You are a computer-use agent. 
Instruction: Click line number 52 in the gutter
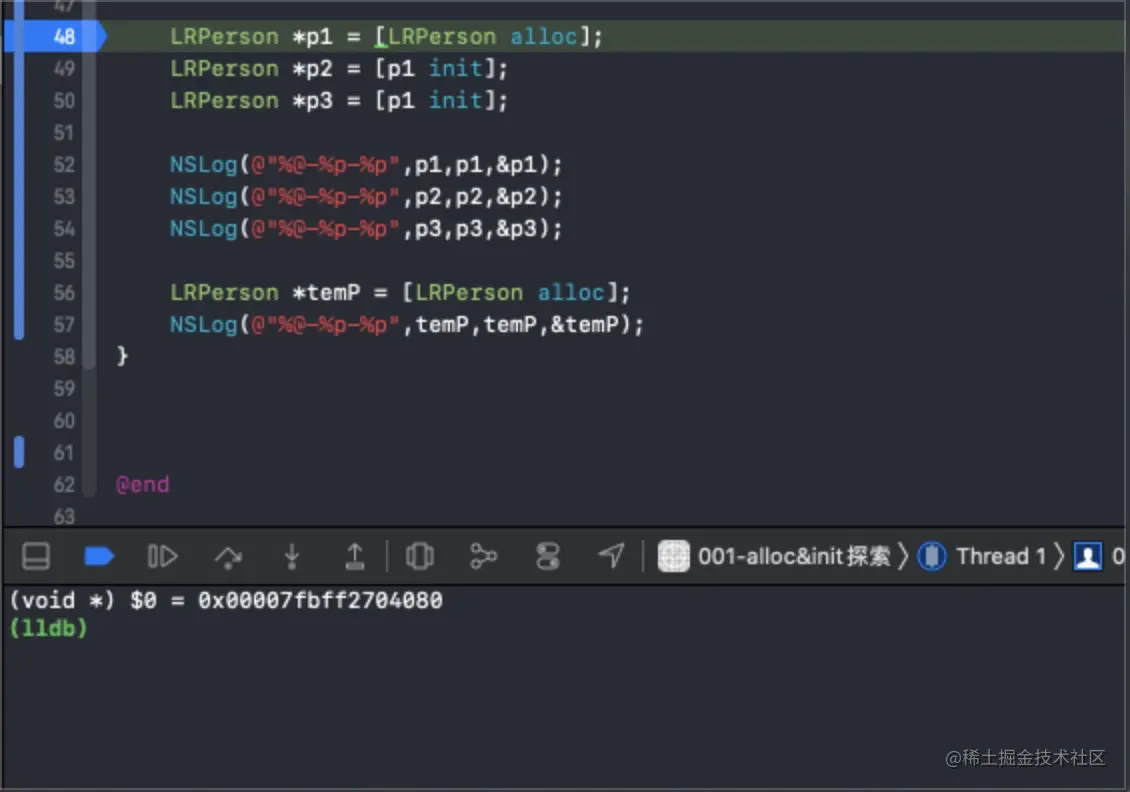pyautogui.click(x=64, y=164)
